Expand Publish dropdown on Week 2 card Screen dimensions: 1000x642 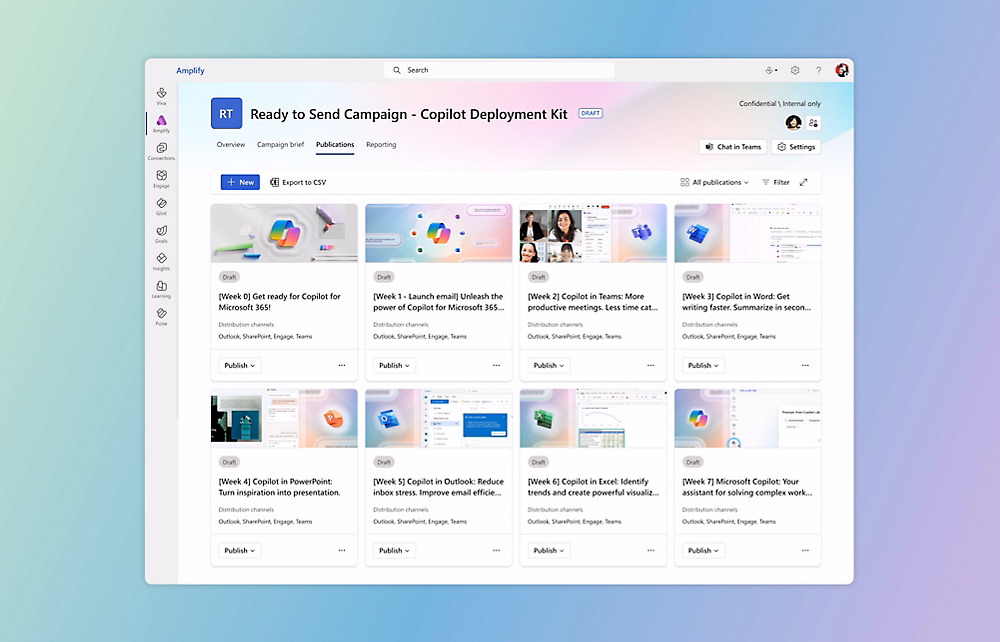(548, 365)
